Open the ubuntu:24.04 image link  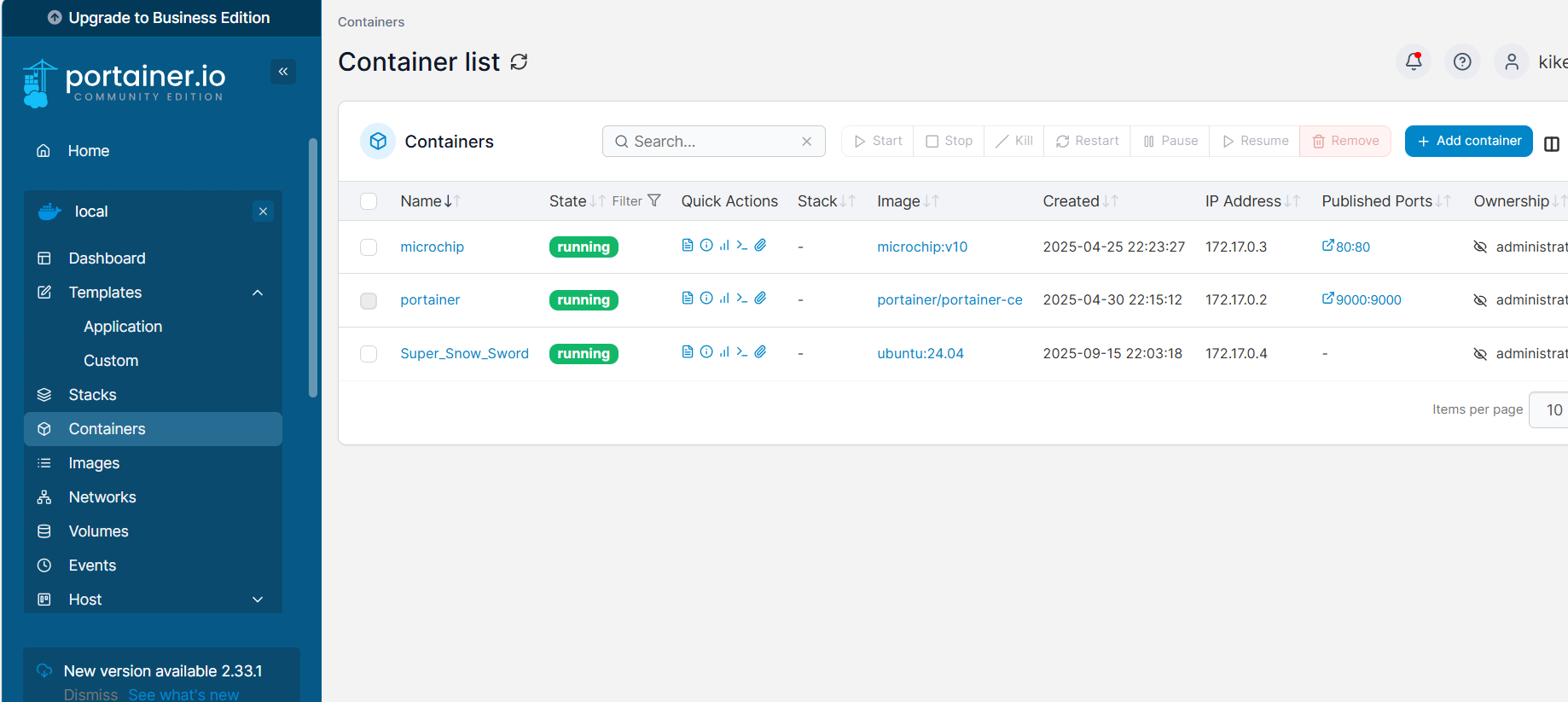[x=920, y=354]
